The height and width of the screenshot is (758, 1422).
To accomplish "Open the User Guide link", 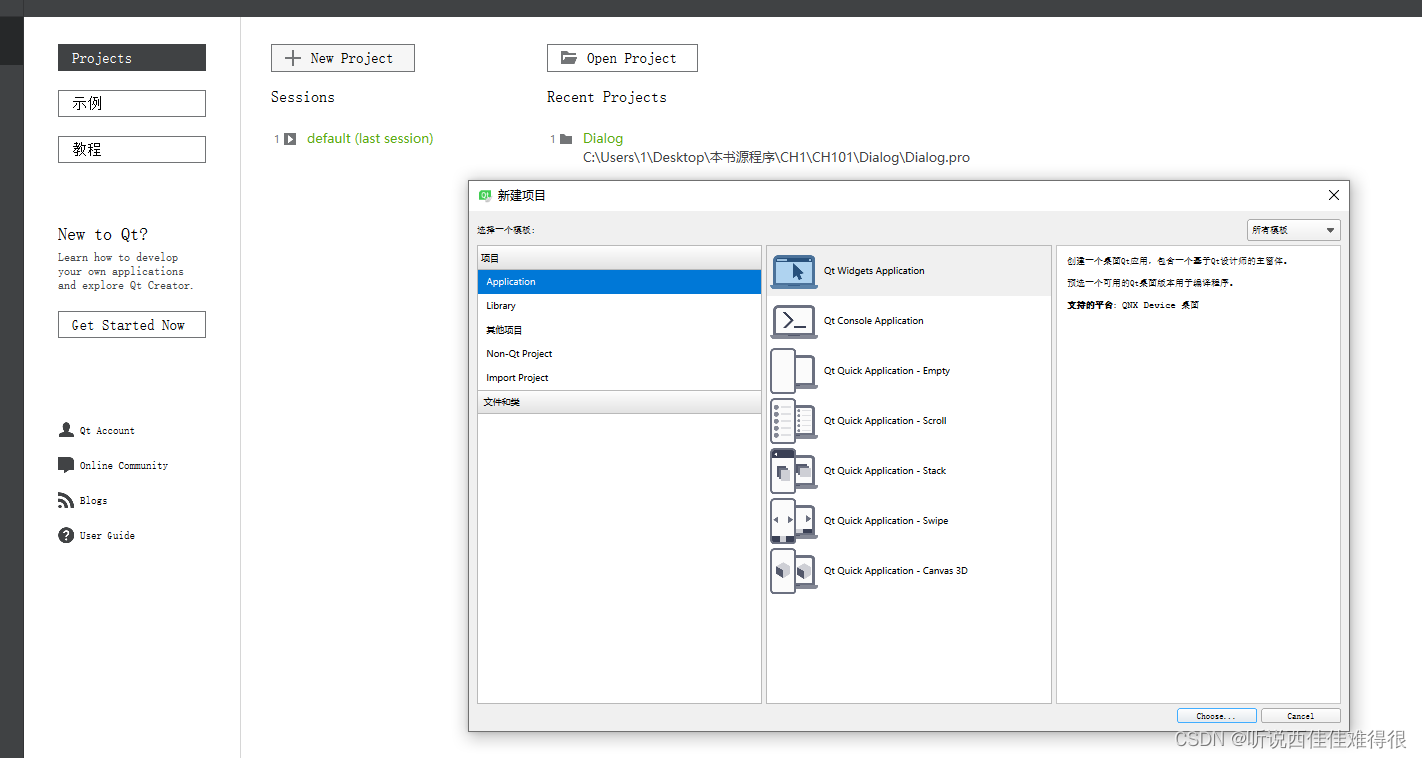I will (x=107, y=536).
